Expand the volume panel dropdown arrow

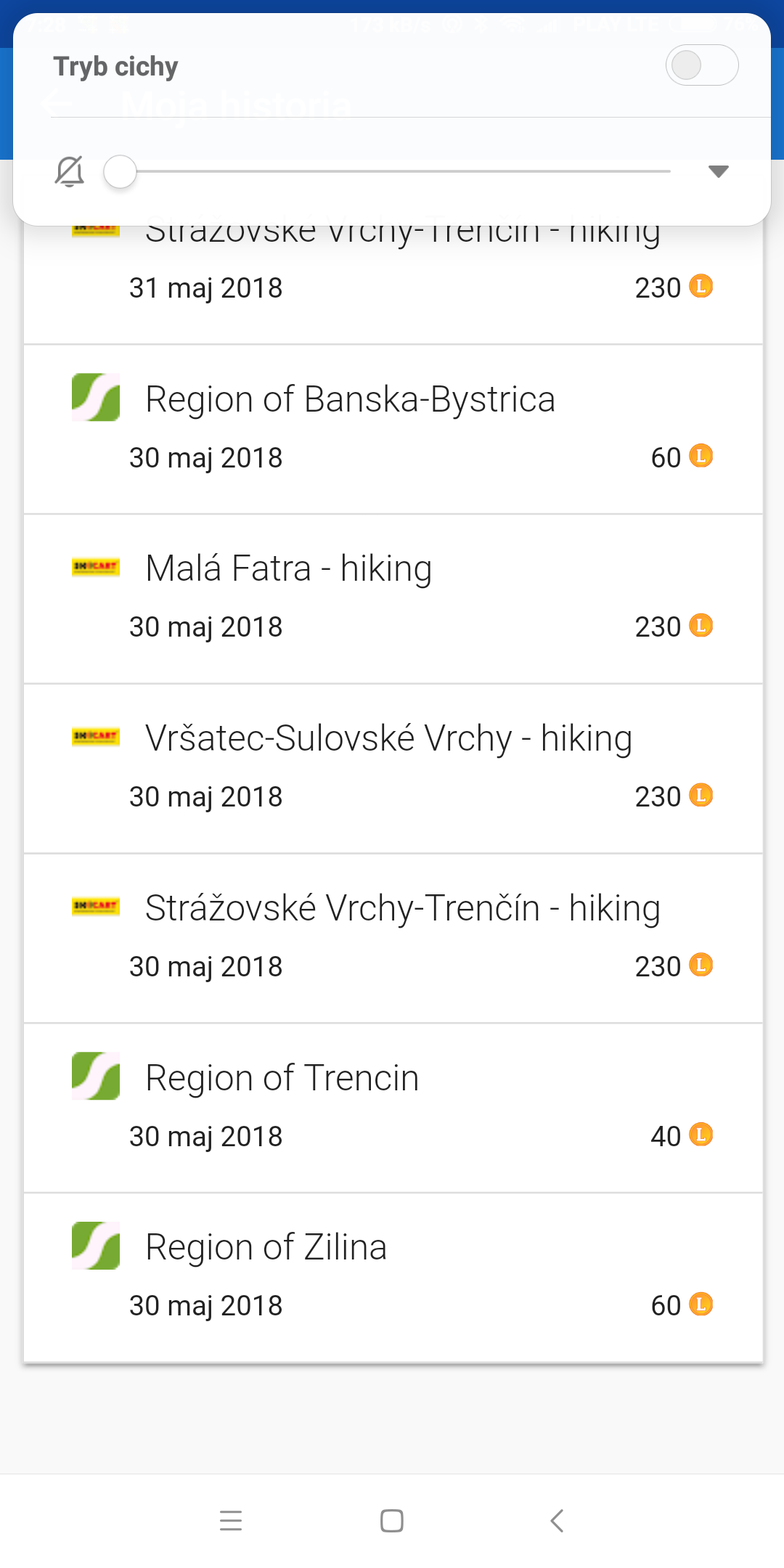(x=718, y=171)
